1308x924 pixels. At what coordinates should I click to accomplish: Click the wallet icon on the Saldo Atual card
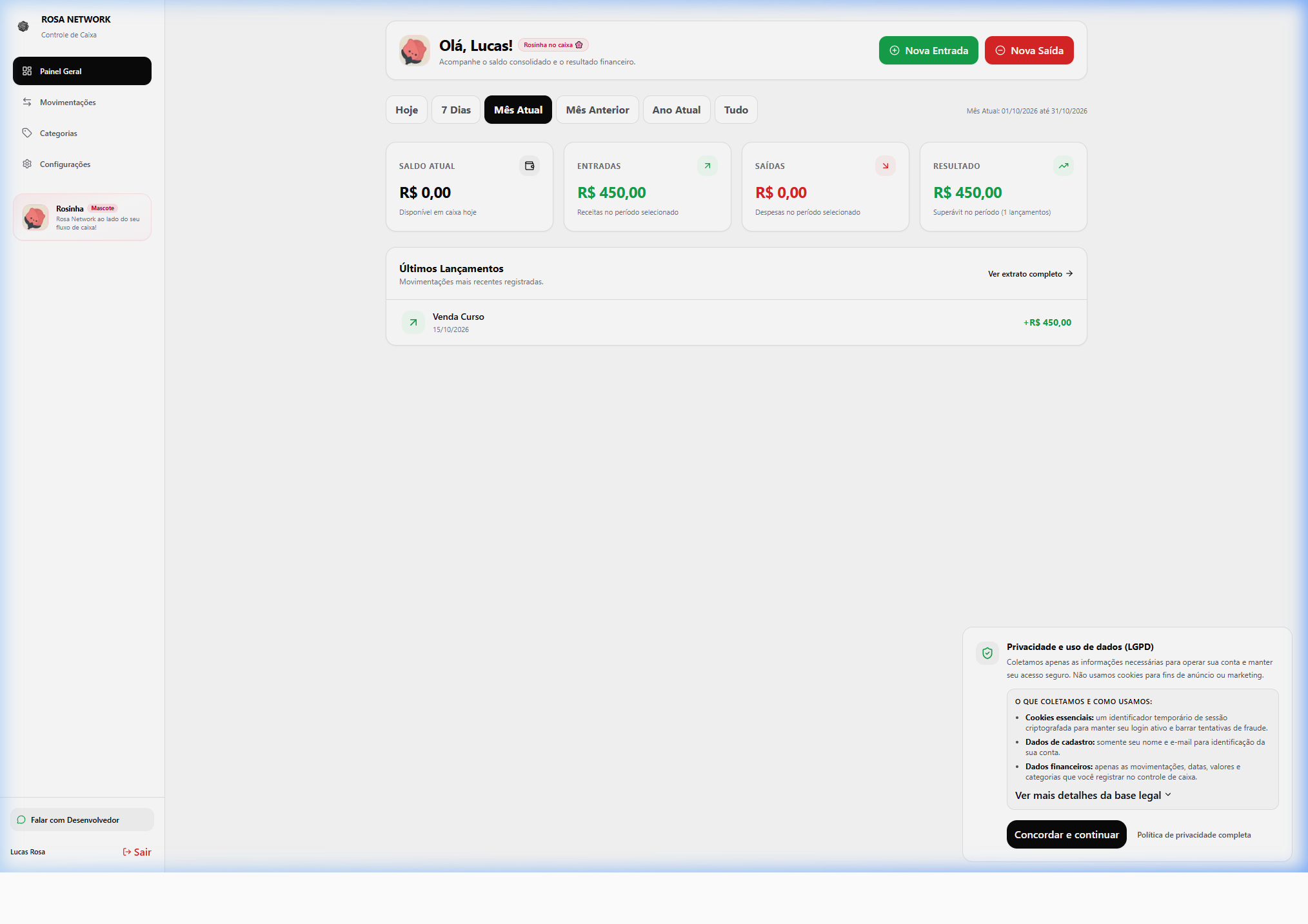(530, 166)
